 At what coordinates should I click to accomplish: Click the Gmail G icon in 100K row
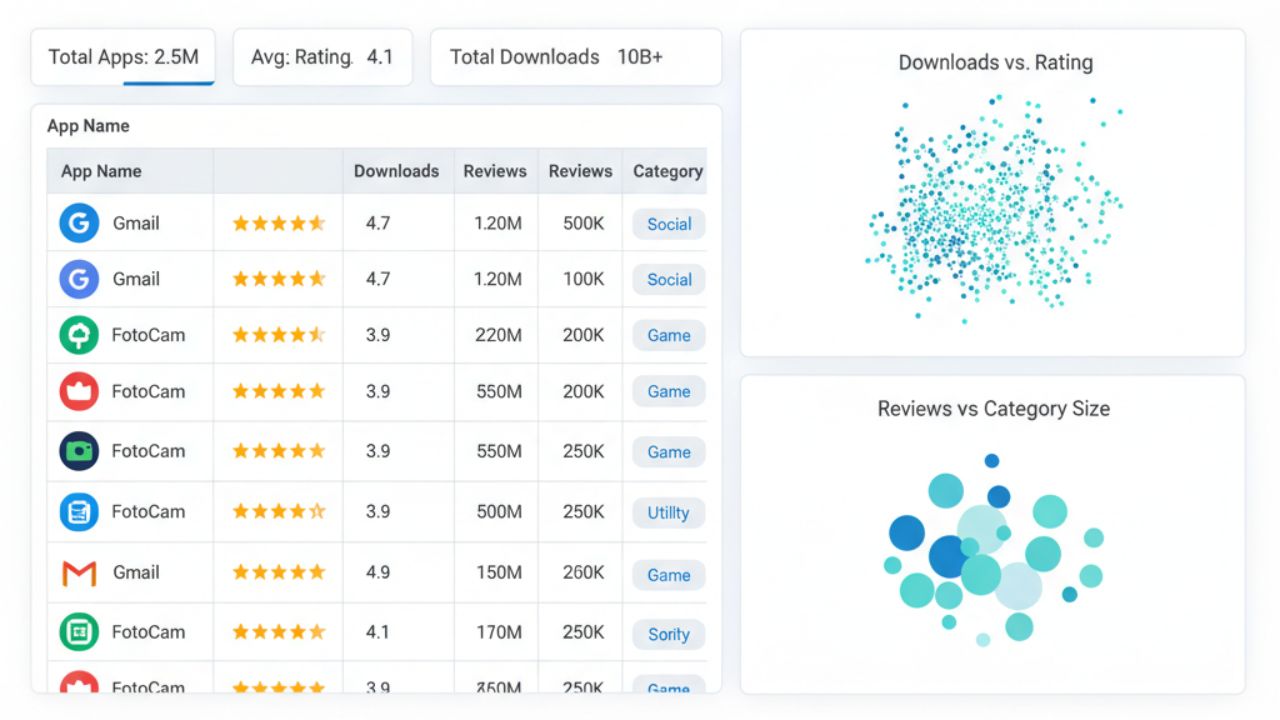(x=79, y=279)
